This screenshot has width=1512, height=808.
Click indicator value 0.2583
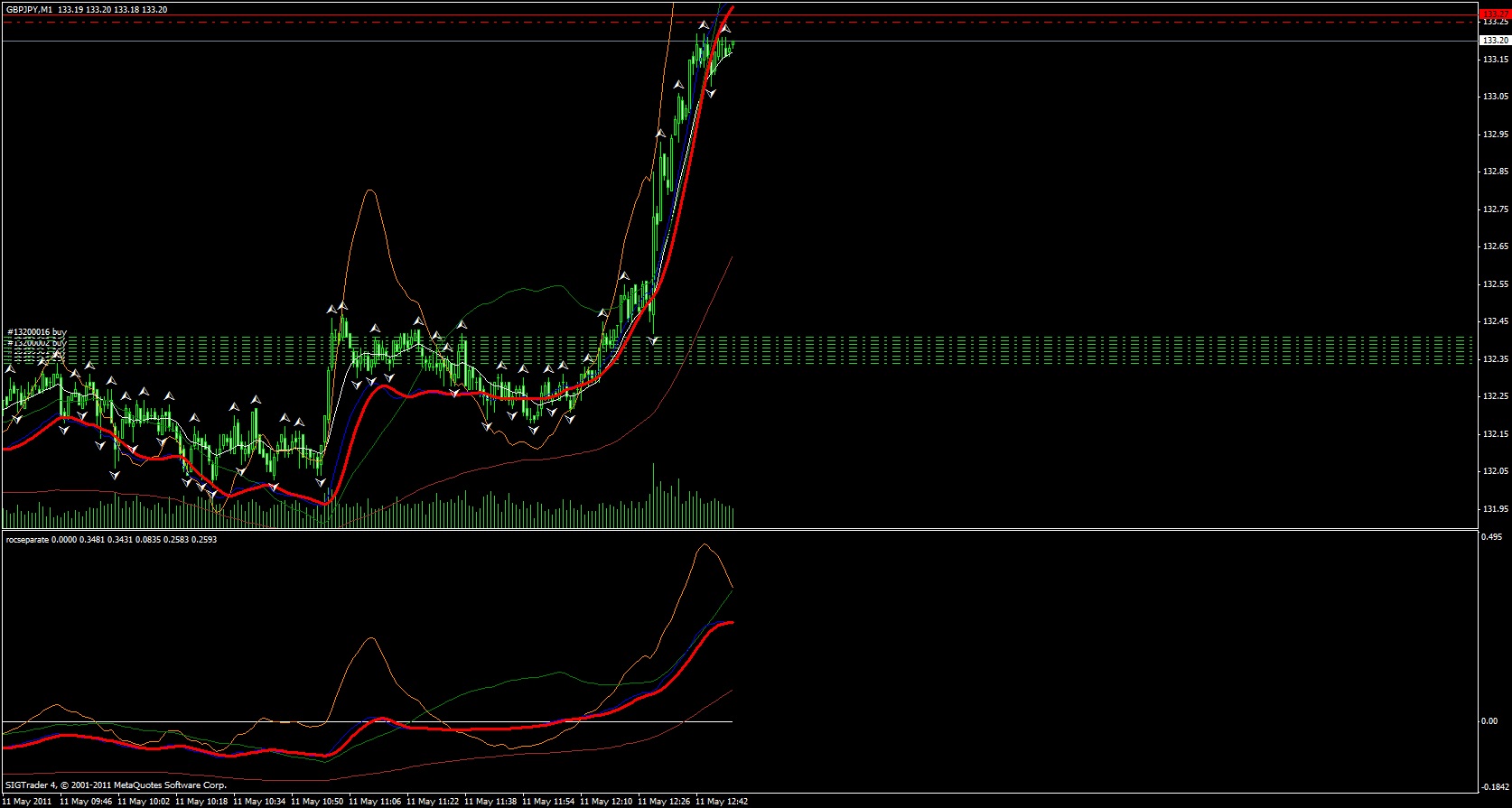tap(176, 540)
